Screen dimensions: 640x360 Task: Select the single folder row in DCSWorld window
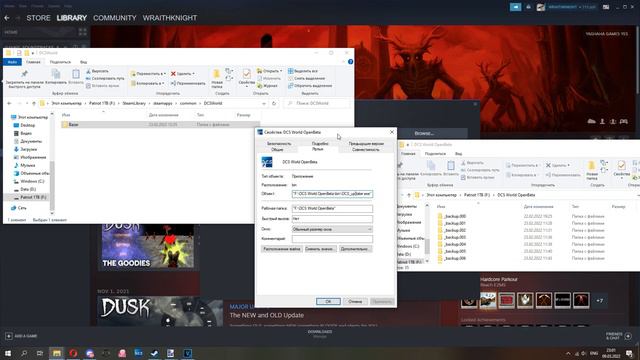pyautogui.click(x=160, y=124)
